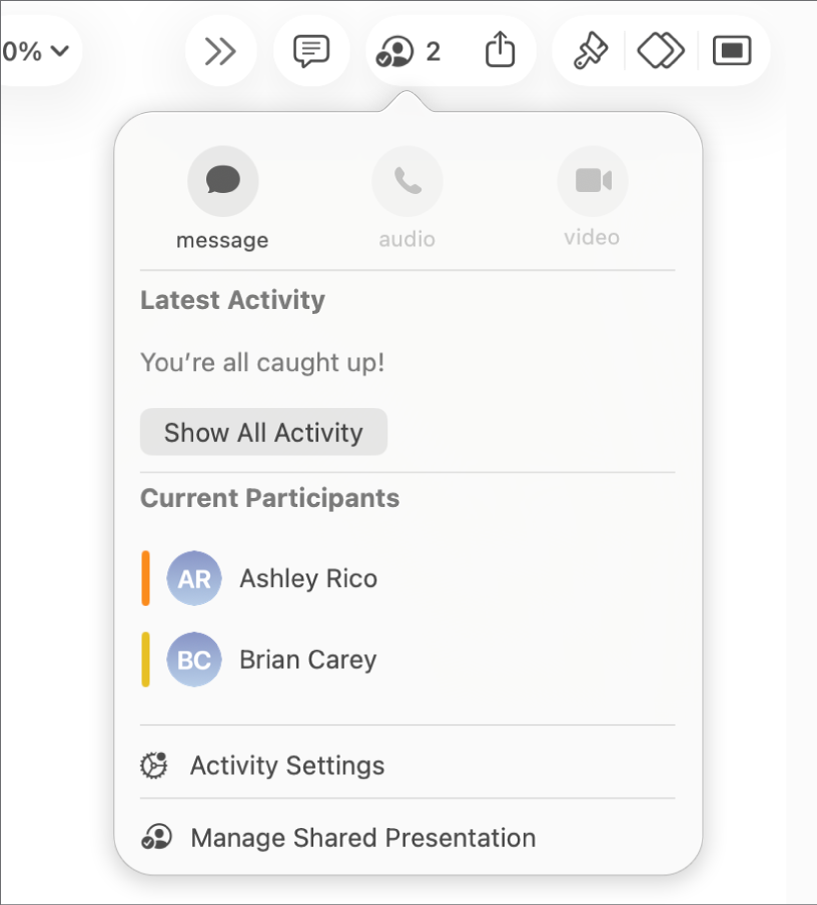Screen dimensions: 817x905
Task: Click the Manage Shared Presentation icon
Action: 156,837
